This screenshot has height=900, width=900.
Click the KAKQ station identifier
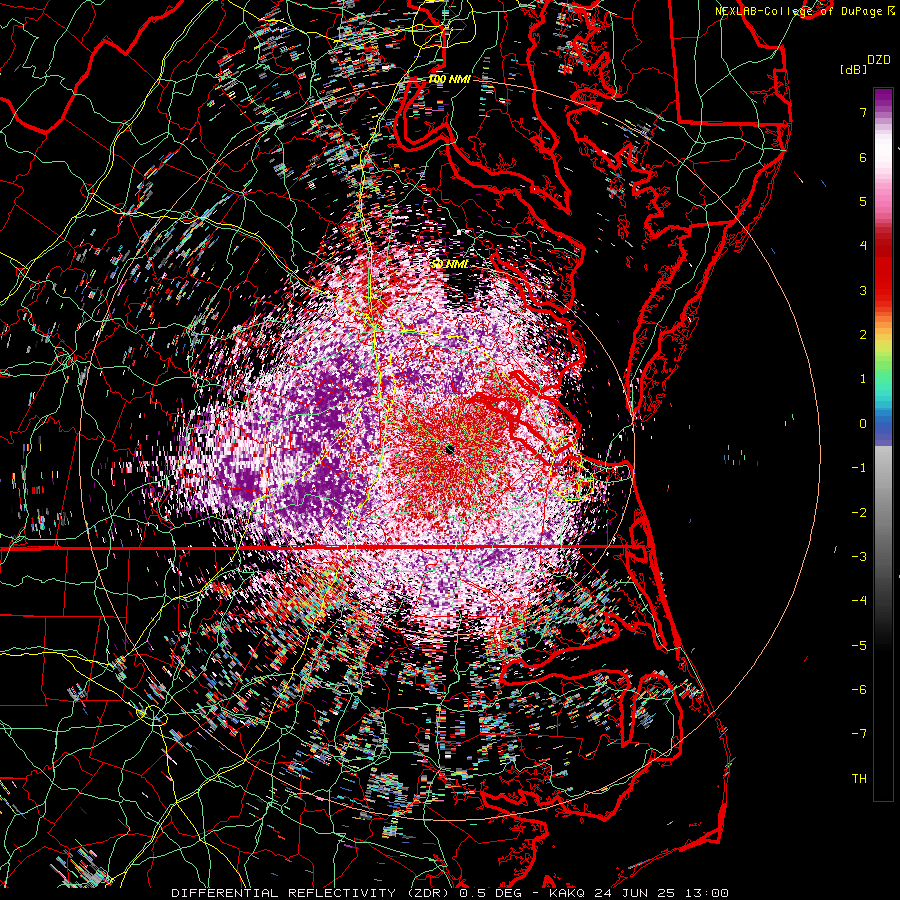(567, 893)
